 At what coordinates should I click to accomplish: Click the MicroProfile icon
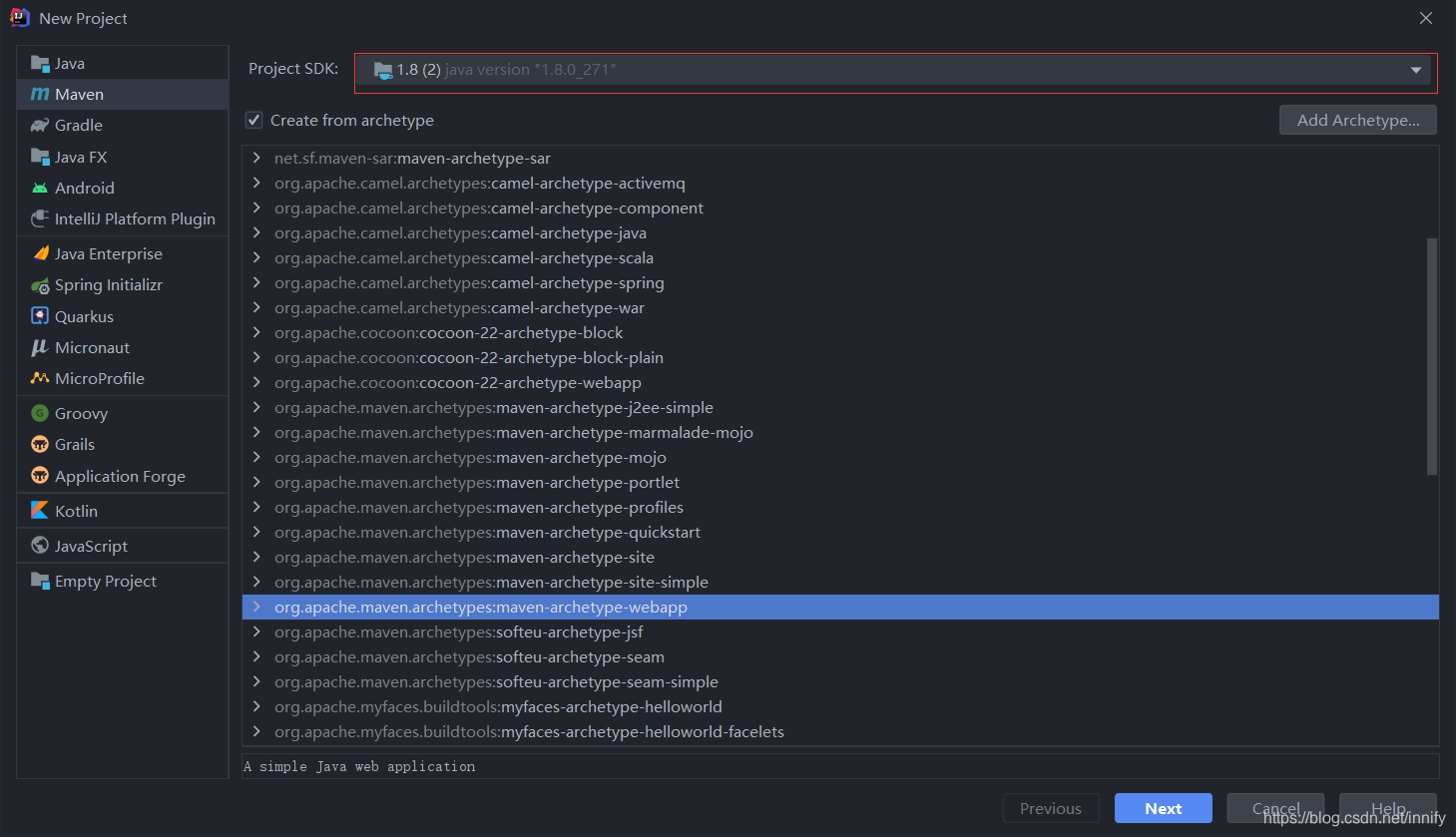[x=40, y=378]
